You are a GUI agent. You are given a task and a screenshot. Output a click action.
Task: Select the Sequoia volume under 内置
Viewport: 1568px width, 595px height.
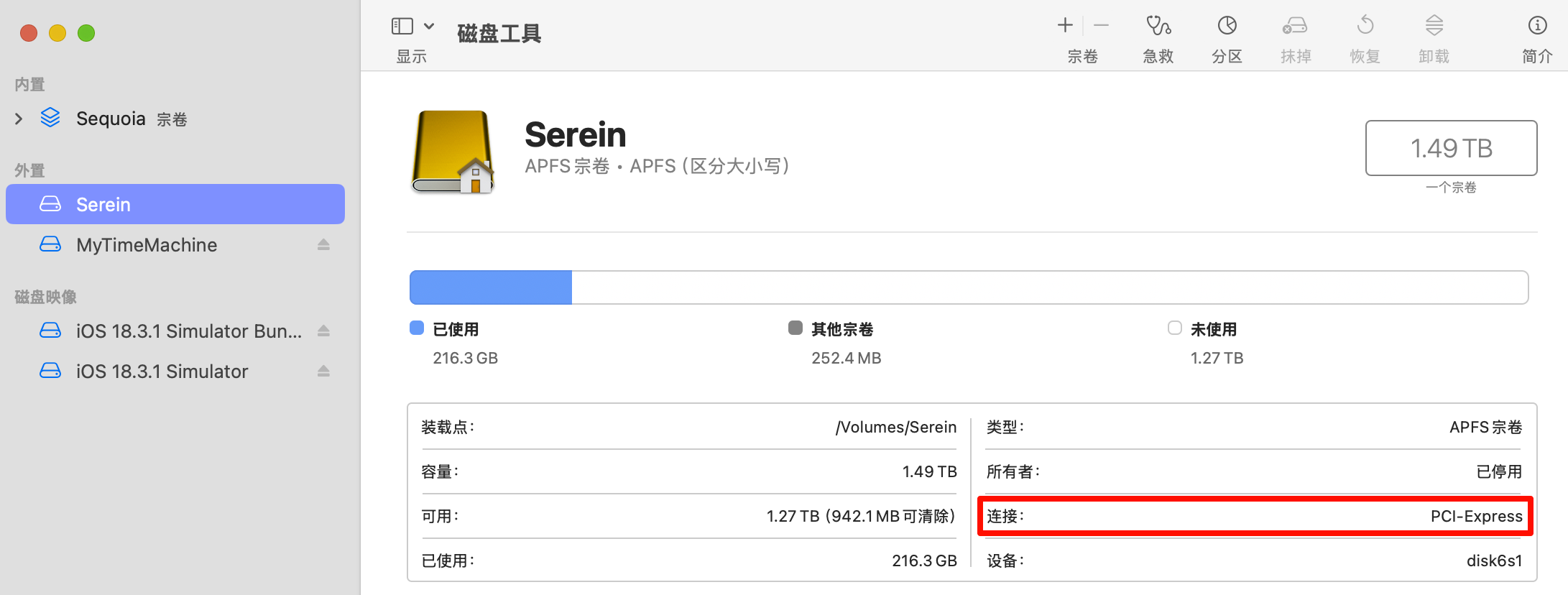point(111,118)
